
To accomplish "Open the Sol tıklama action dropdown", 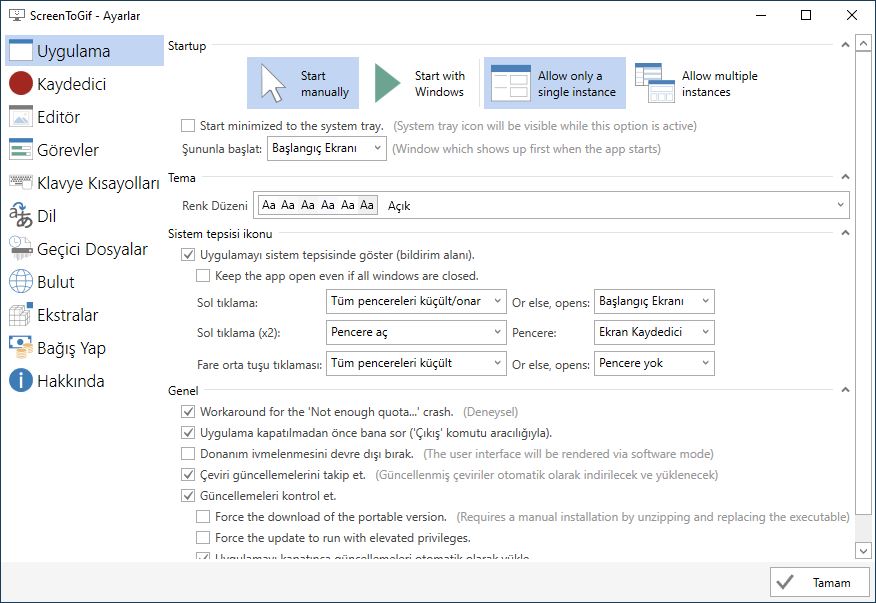I will [x=416, y=301].
